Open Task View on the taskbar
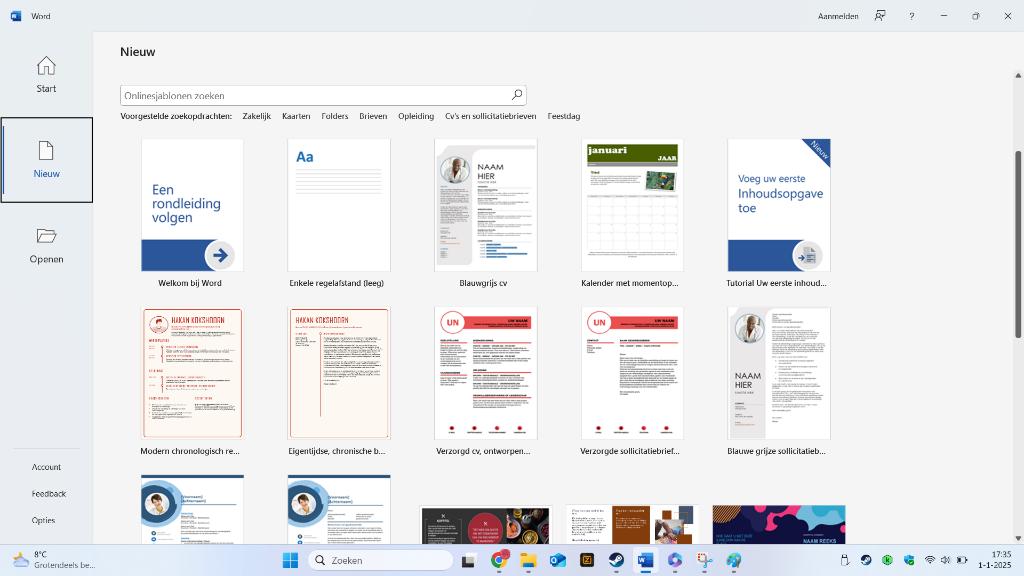This screenshot has height=576, width=1024. 468,560
